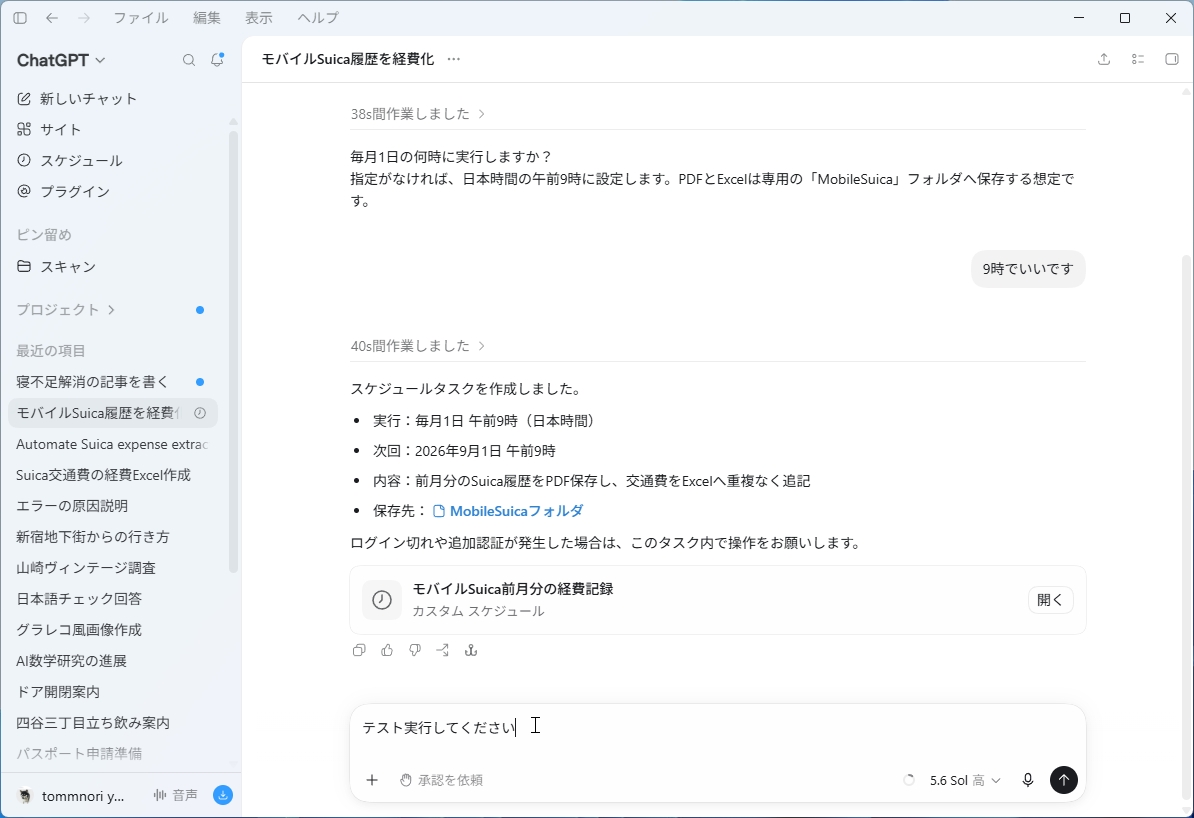Click the message input field
1194x818 pixels.
tap(717, 728)
